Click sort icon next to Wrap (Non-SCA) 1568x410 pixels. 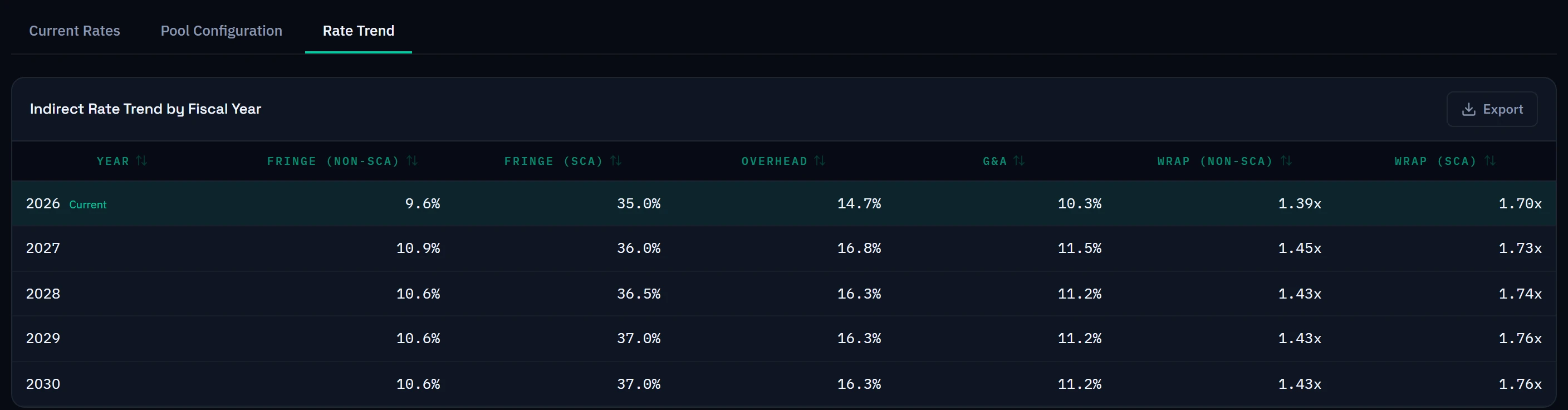[x=1286, y=161]
